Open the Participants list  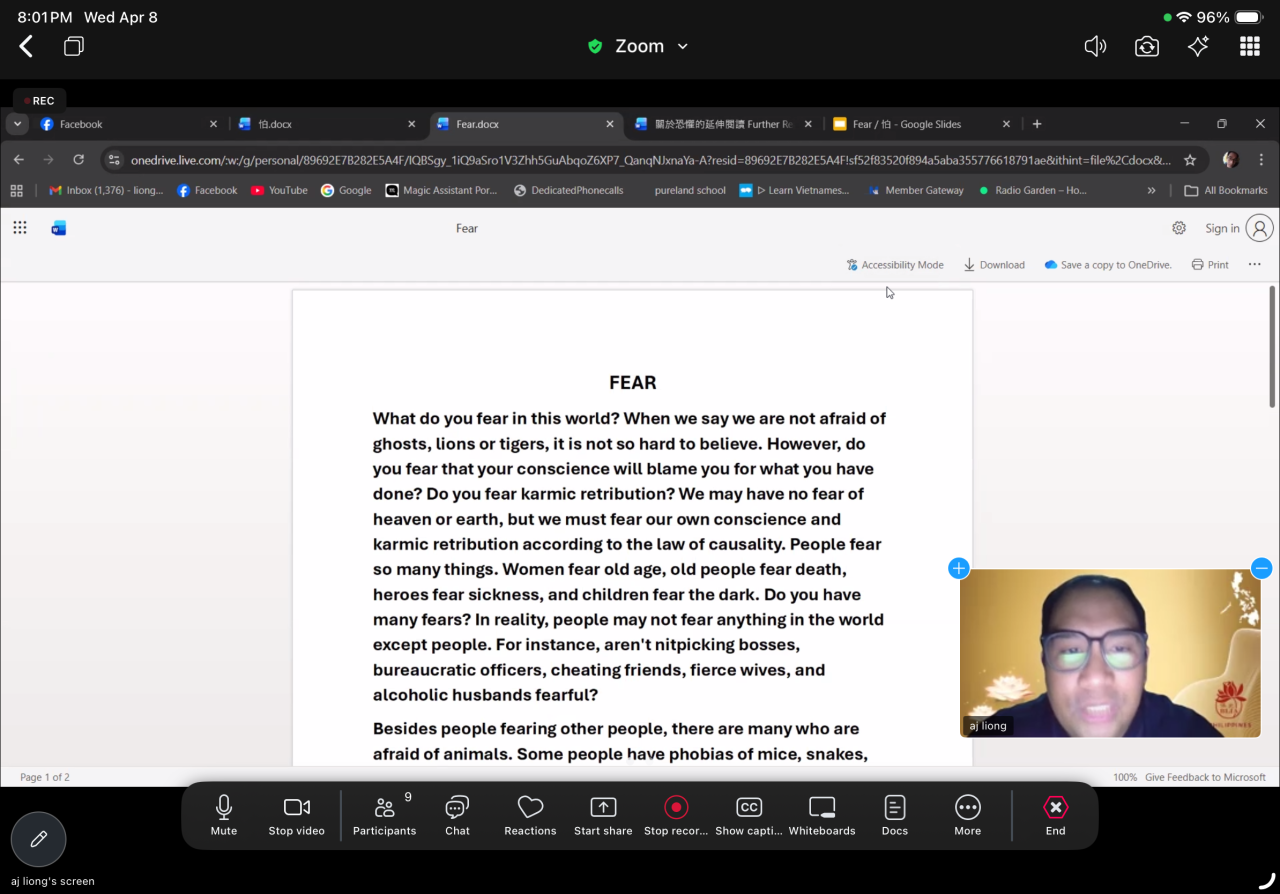tap(384, 815)
